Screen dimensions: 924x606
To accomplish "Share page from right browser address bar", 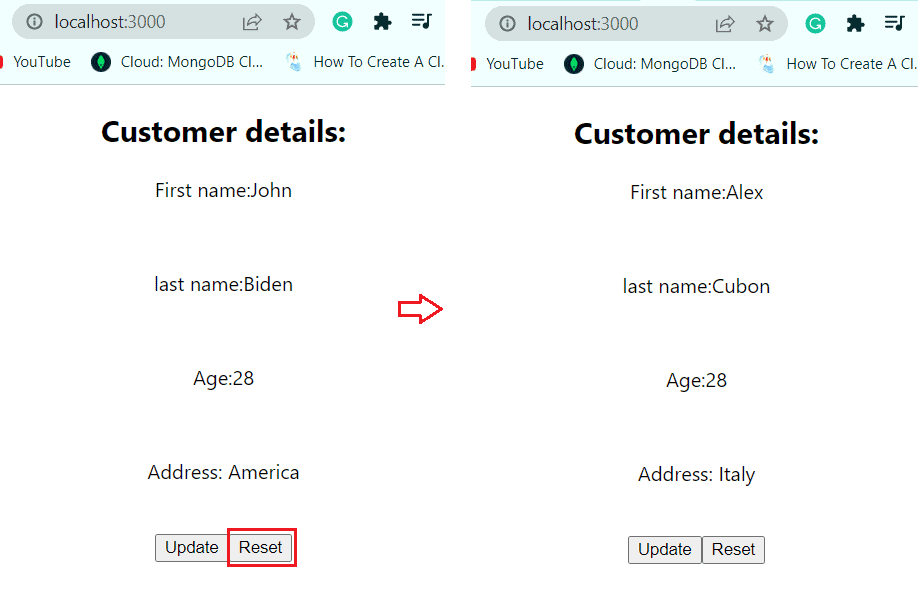I will 725,24.
